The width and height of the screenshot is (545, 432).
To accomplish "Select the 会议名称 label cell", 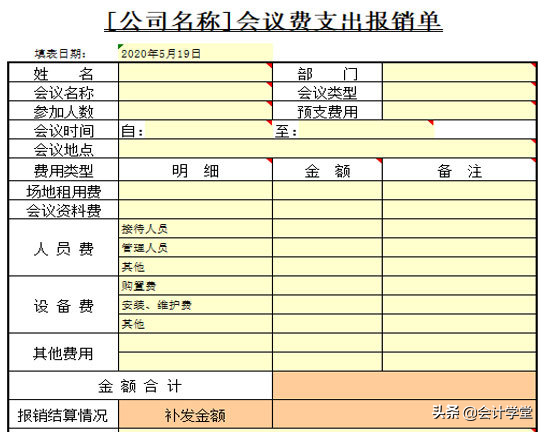I will coord(64,92).
